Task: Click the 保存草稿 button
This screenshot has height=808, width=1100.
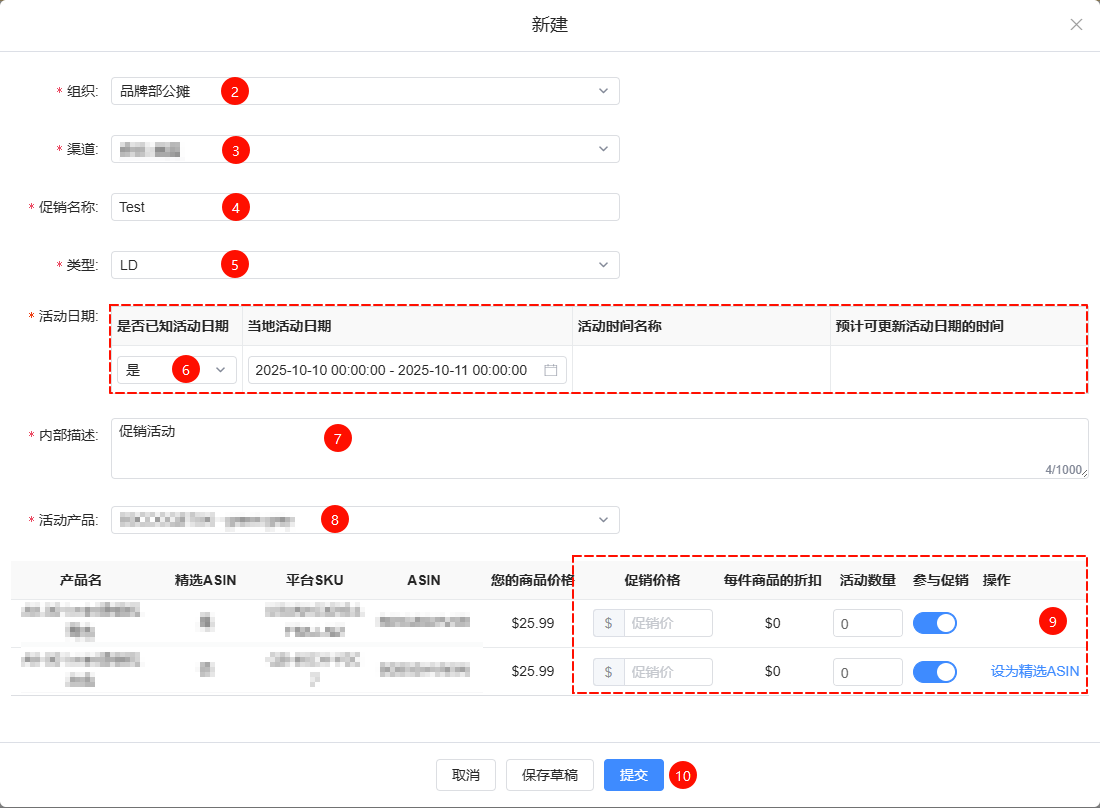Action: click(x=549, y=775)
